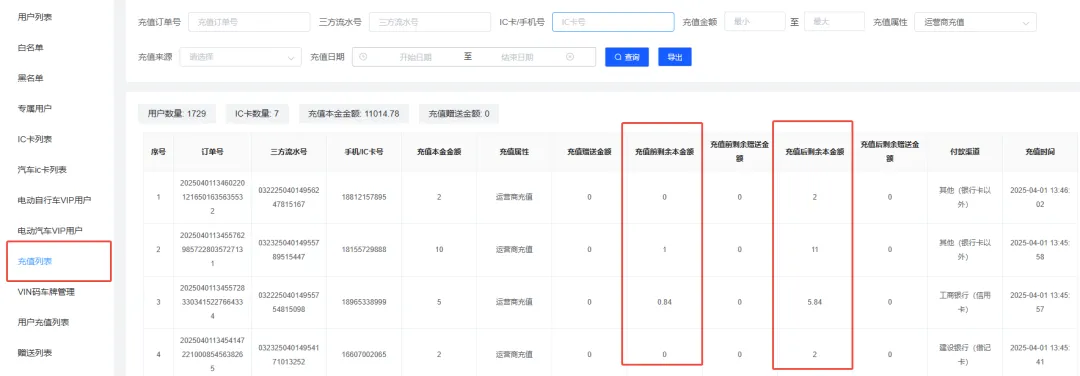The image size is (1080, 376).
Task: Click the clock icon in the 充值日期 field
Action: [x=363, y=57]
